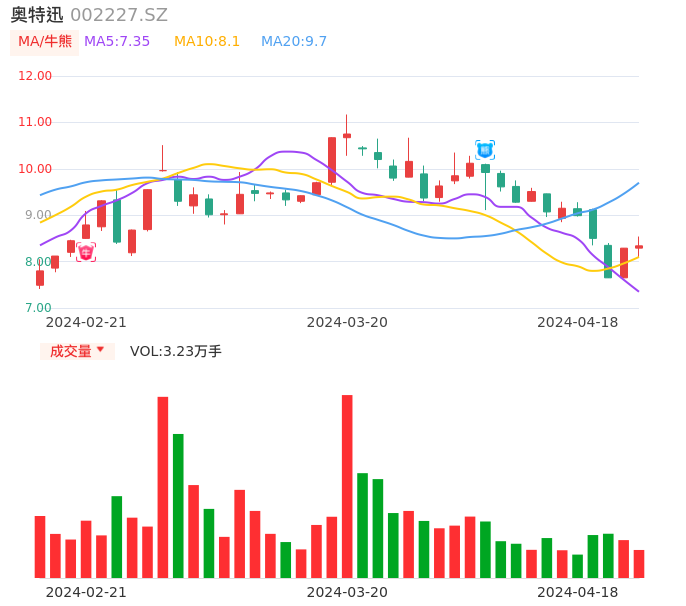Toggle the MA20:9.7 blue line legend
This screenshot has height=606, width=686.
coord(294,42)
